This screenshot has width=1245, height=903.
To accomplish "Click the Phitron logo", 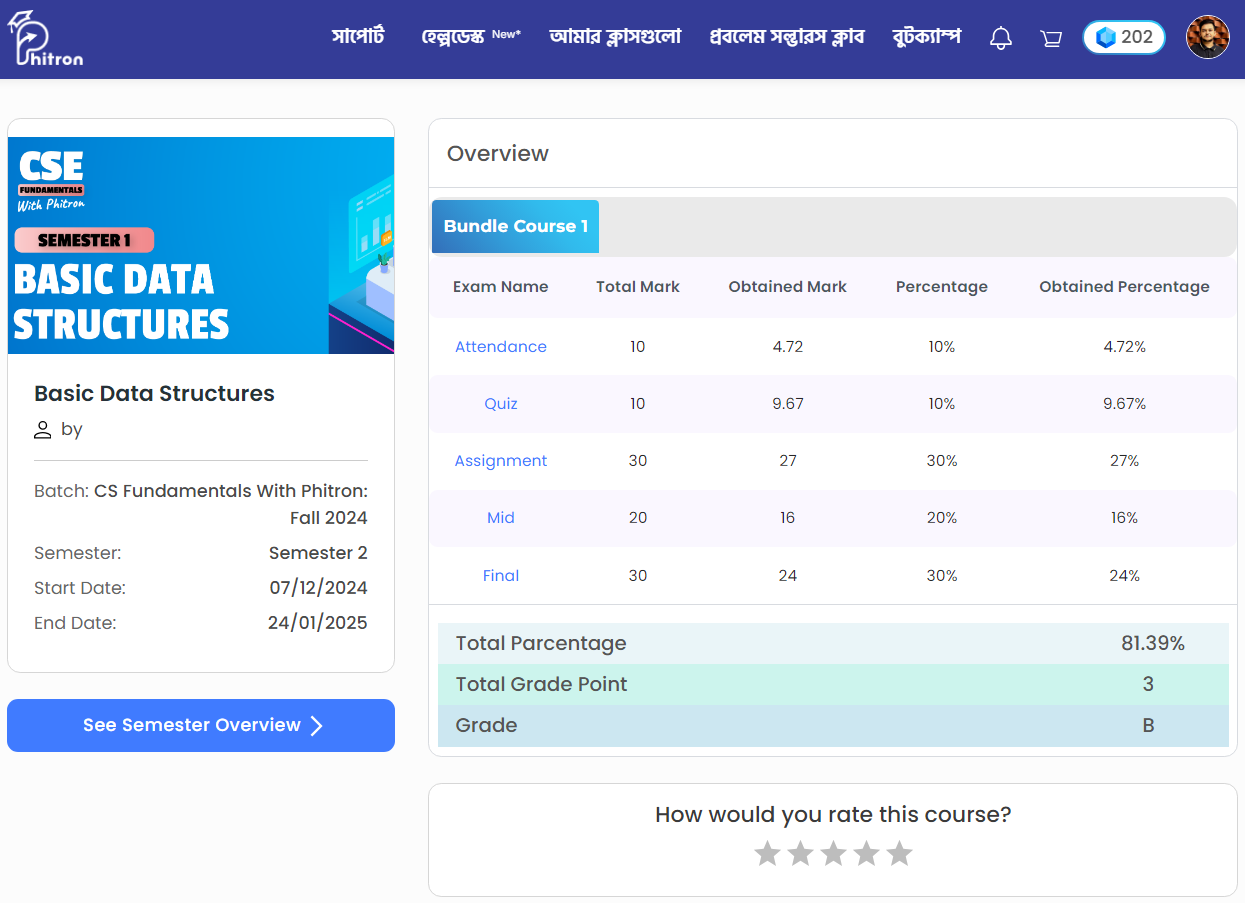I will (x=45, y=38).
